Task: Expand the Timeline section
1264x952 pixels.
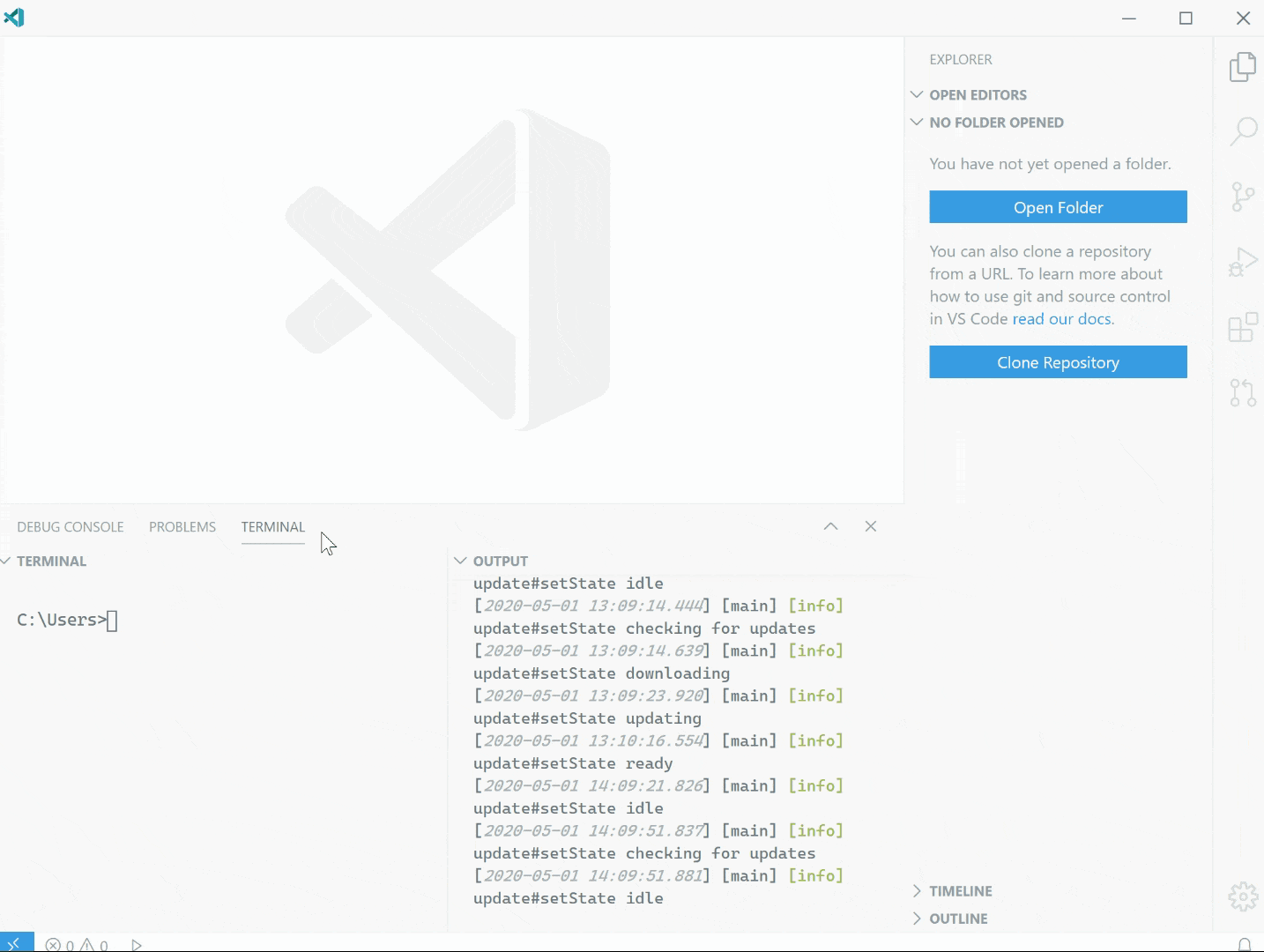Action: (x=960, y=891)
